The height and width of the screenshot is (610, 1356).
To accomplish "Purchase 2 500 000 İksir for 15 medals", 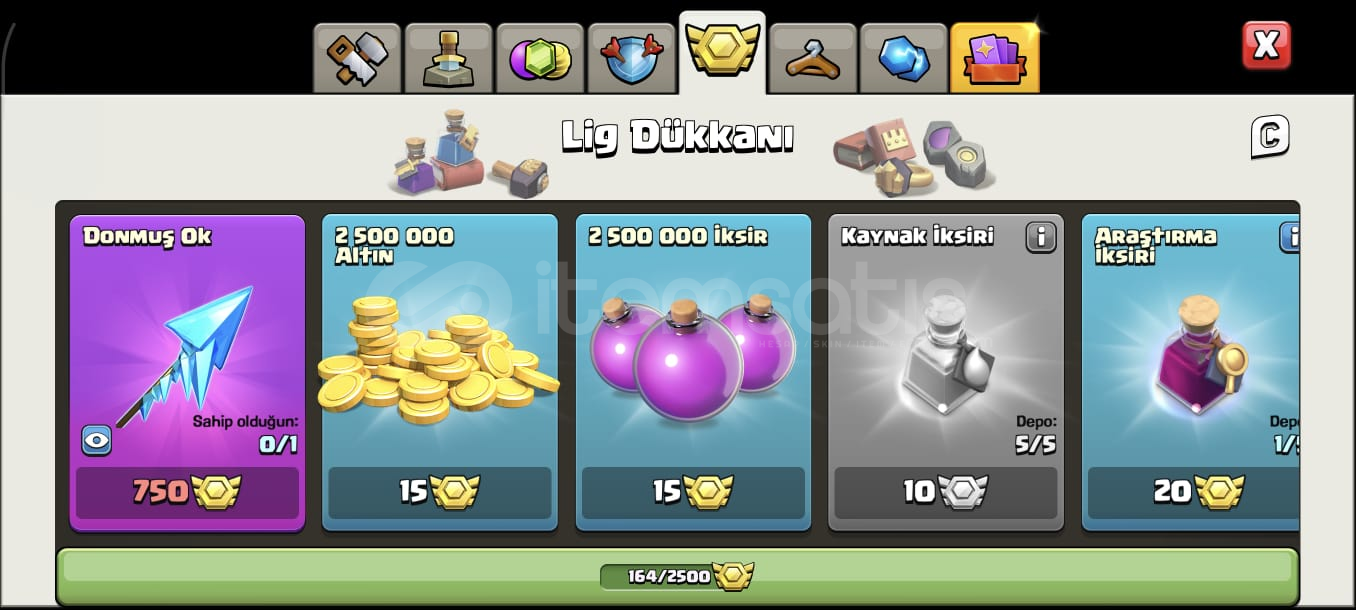I will click(693, 492).
